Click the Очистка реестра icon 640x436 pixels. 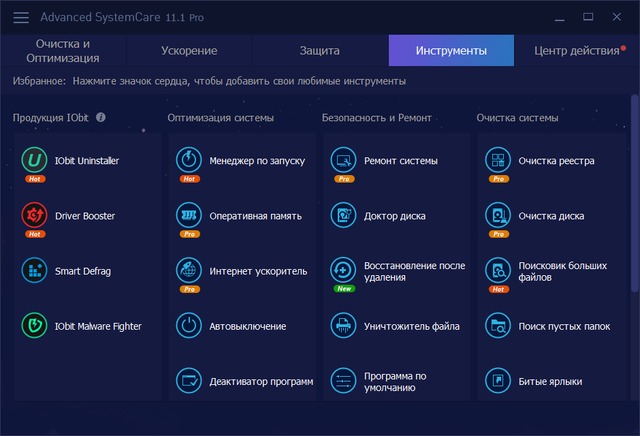498,160
